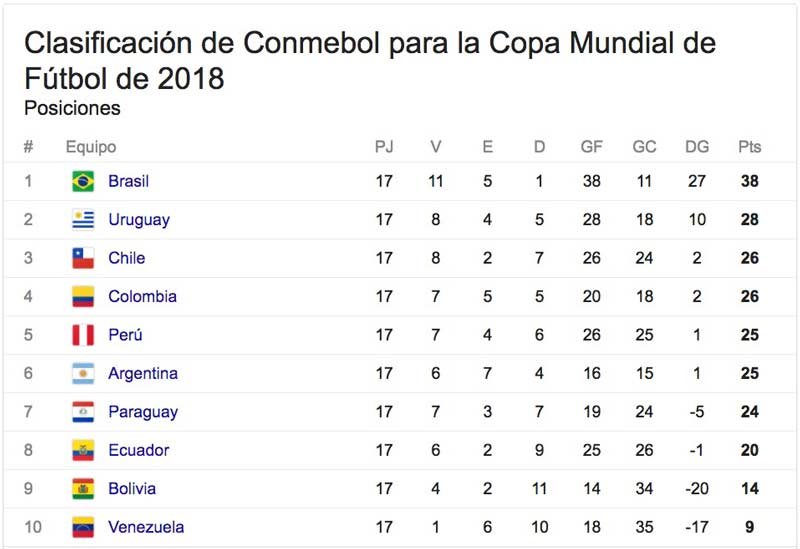
Task: Click Brasil's 38 points value
Action: pos(749,181)
